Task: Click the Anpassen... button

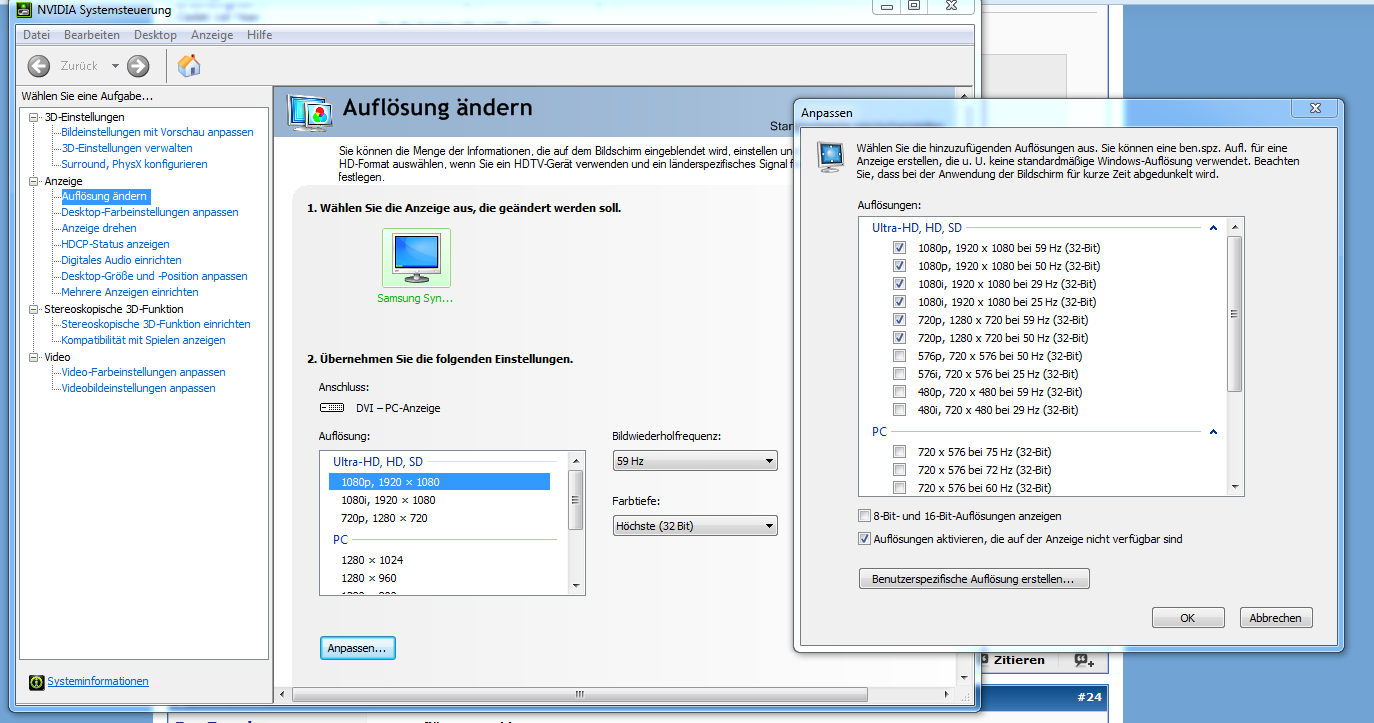Action: pos(358,648)
